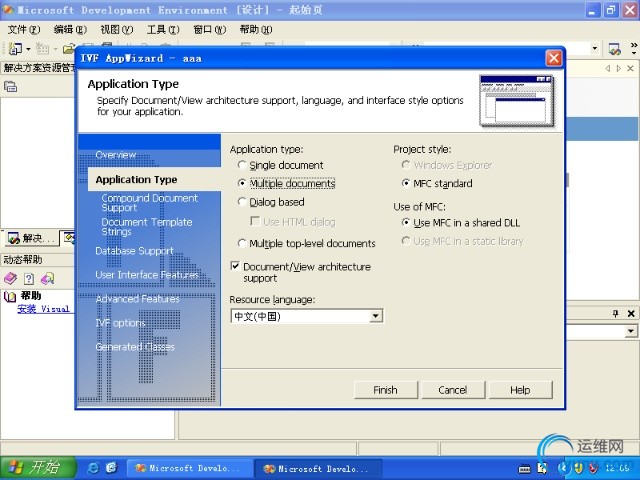The height and width of the screenshot is (480, 640).
Task: Go to the Application Type wizard page
Action: (136, 180)
